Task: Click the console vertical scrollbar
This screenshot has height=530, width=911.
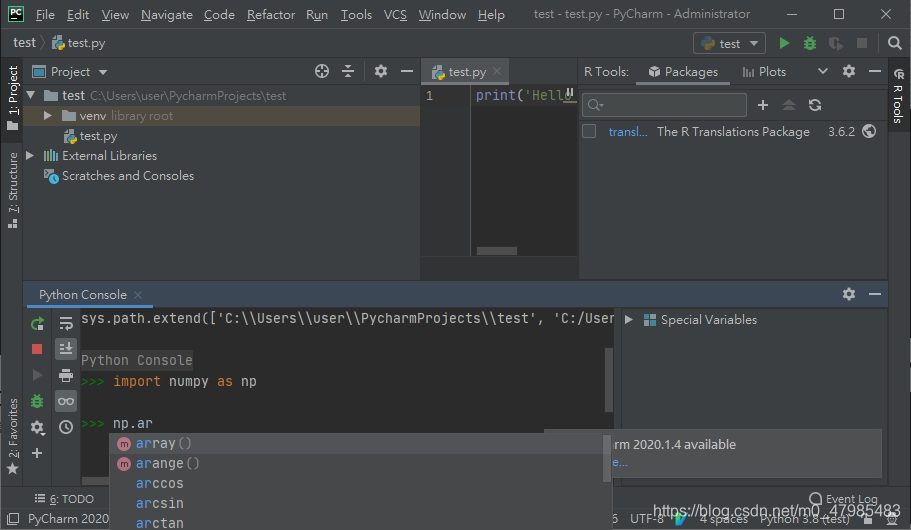Action: coord(608,380)
